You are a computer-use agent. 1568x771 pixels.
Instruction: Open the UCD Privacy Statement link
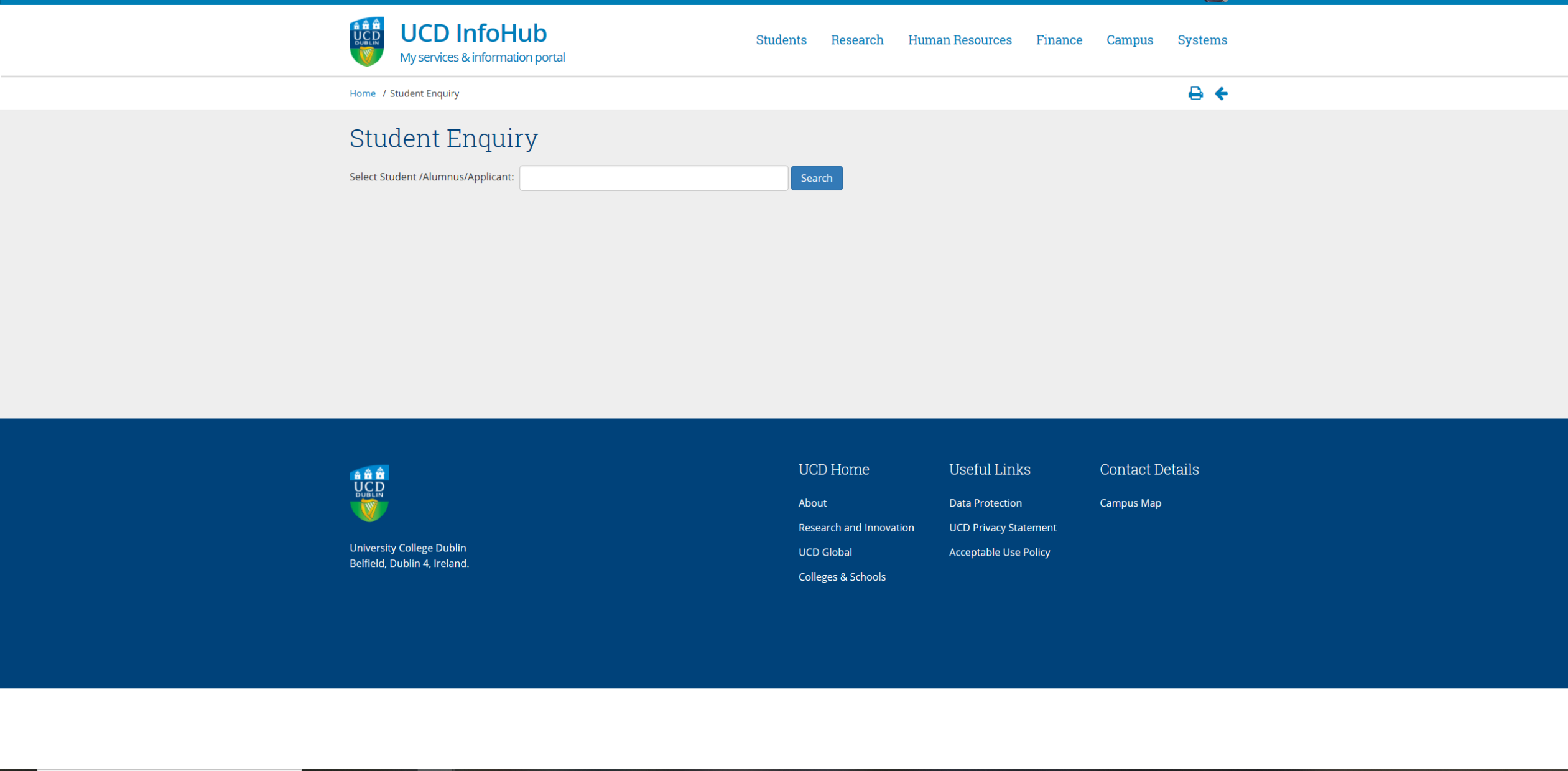click(x=1002, y=528)
